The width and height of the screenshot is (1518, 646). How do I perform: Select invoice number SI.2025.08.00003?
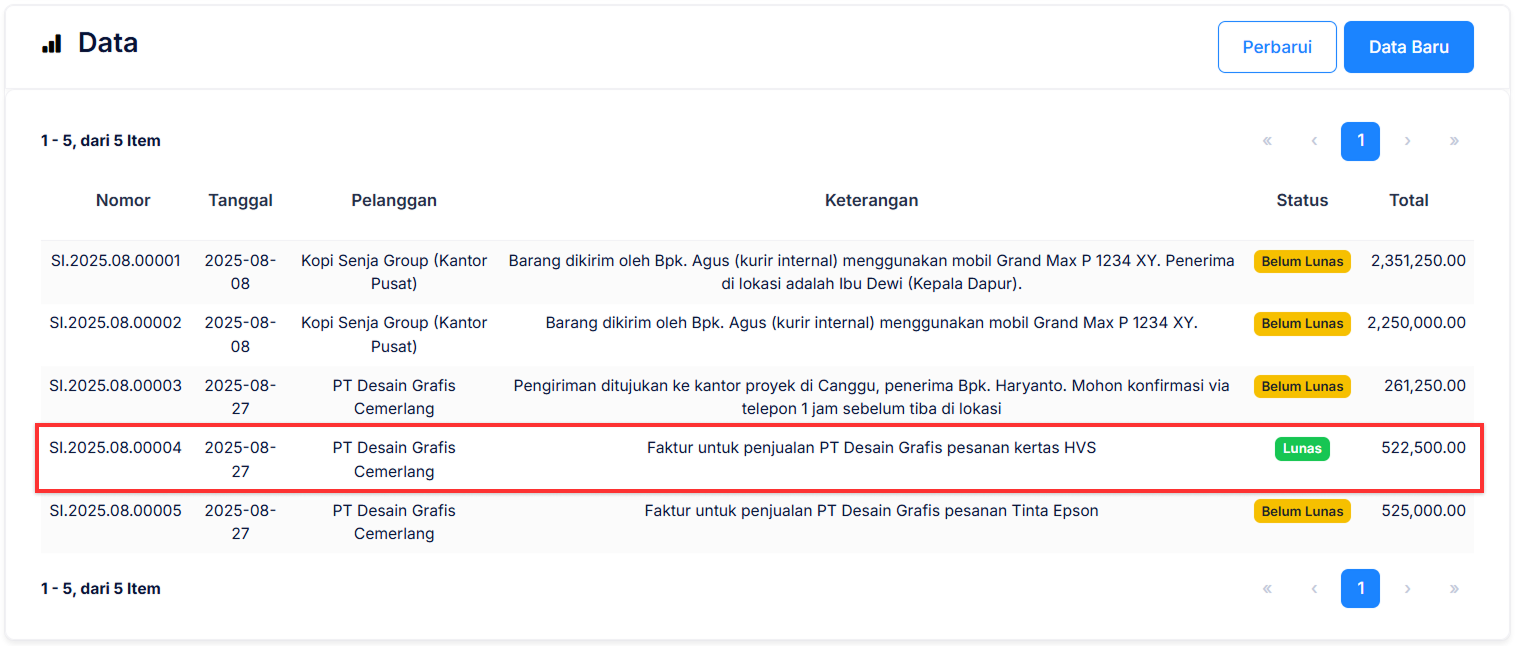[116, 386]
